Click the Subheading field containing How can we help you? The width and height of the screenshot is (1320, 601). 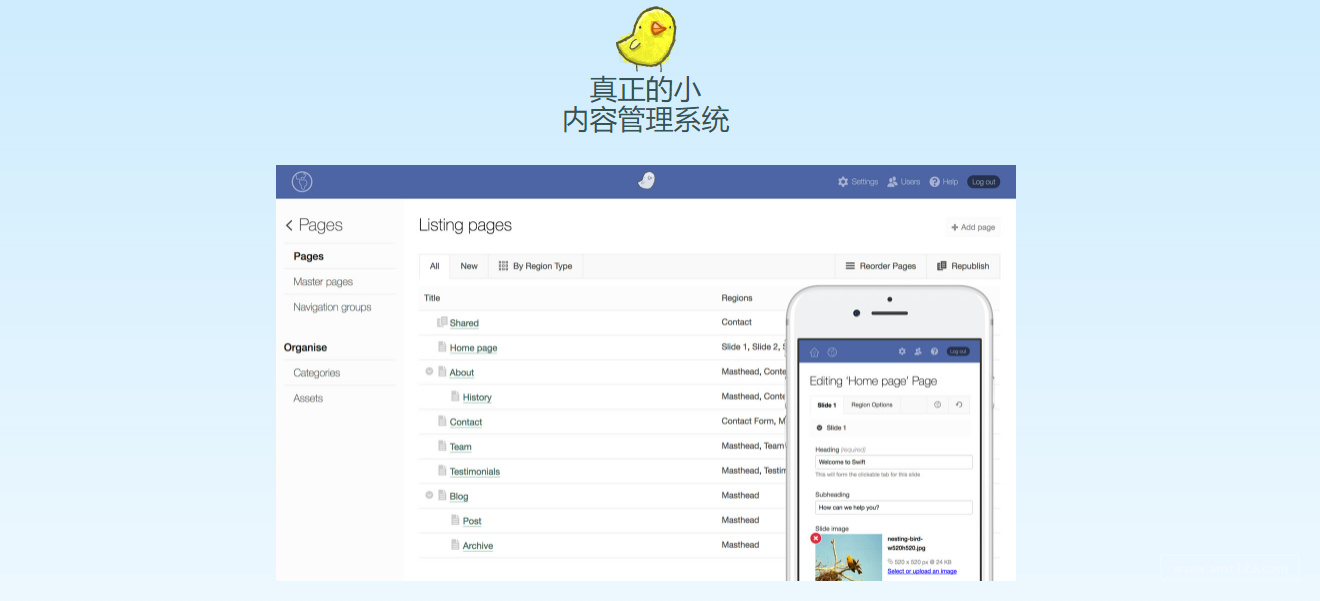tap(894, 507)
